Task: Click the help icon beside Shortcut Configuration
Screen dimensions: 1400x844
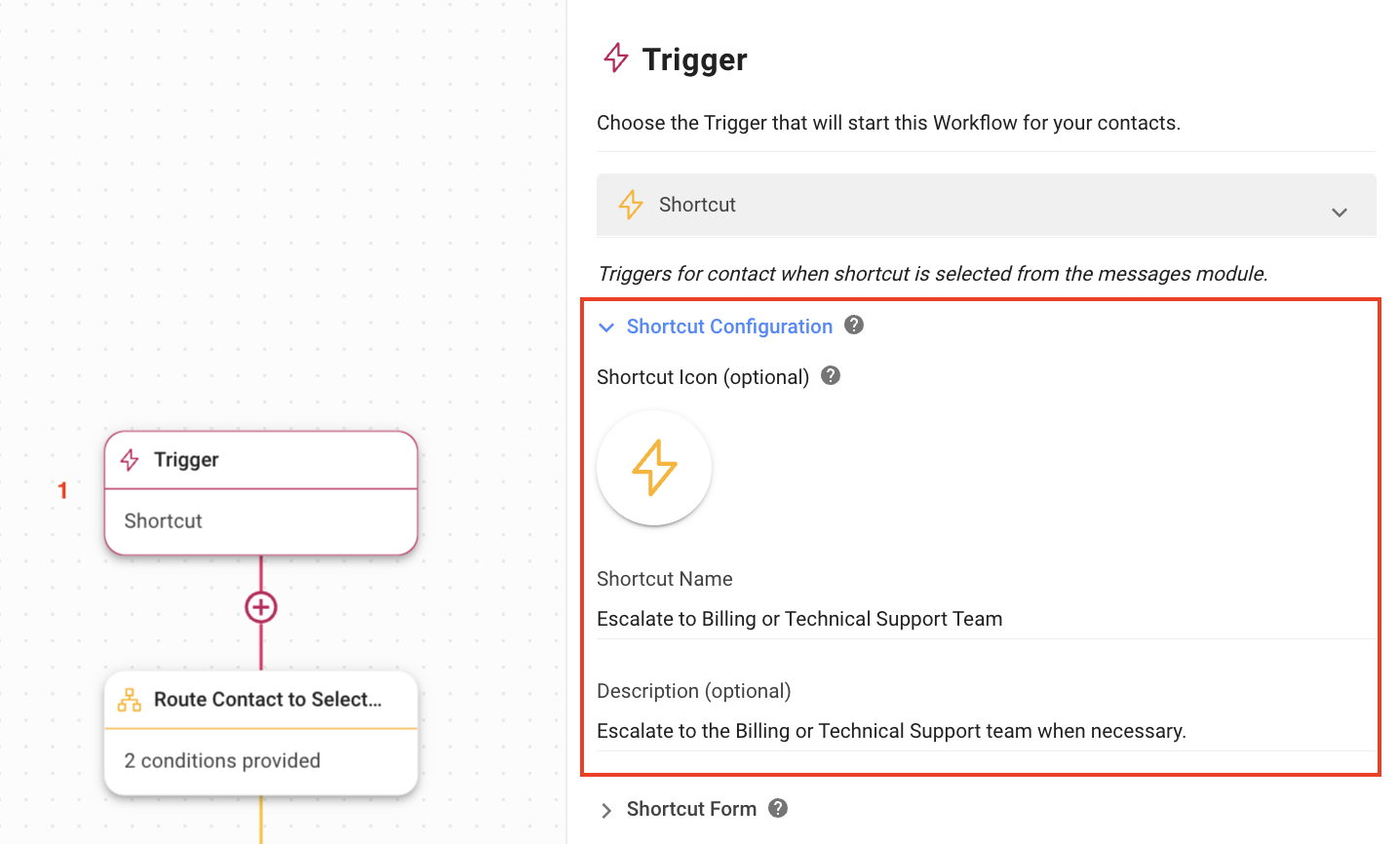Action: pos(854,326)
